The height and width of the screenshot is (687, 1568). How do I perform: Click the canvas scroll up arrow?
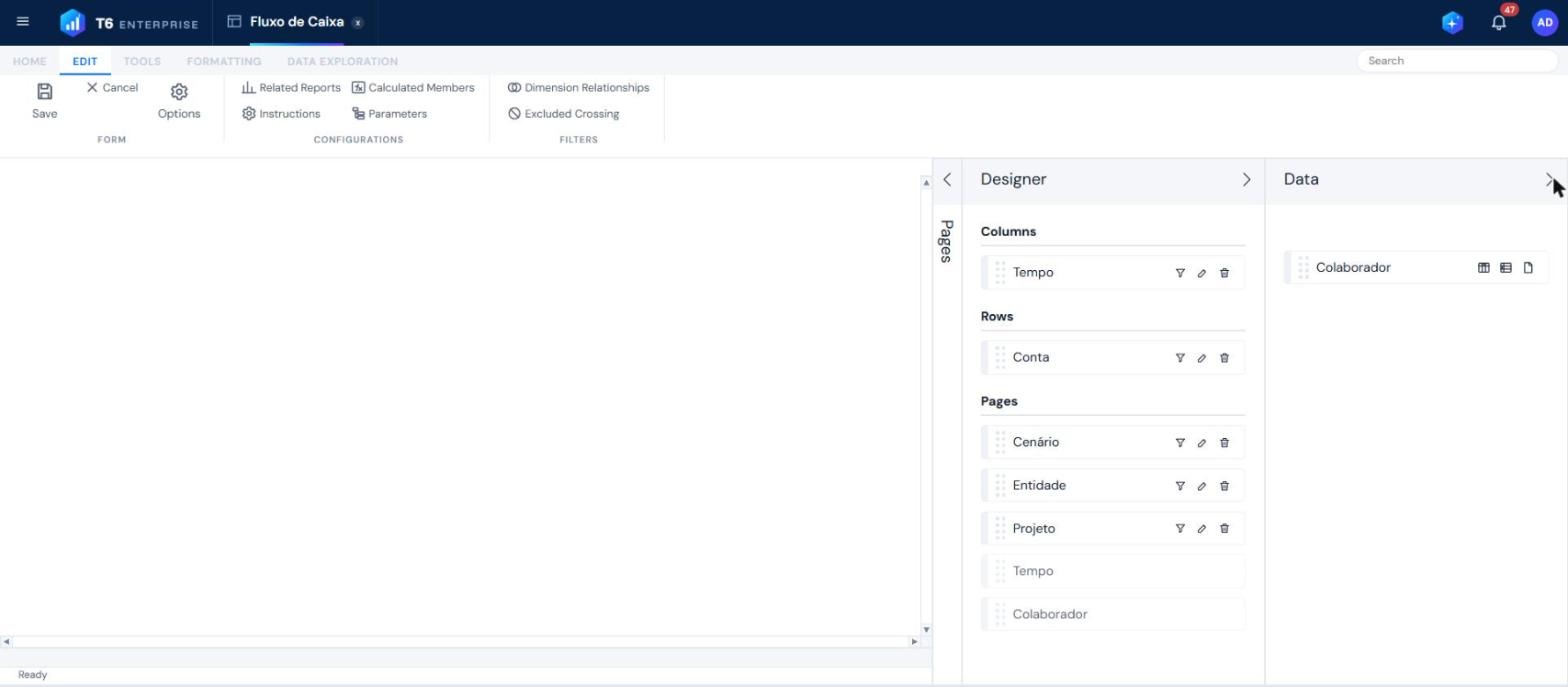(x=926, y=183)
